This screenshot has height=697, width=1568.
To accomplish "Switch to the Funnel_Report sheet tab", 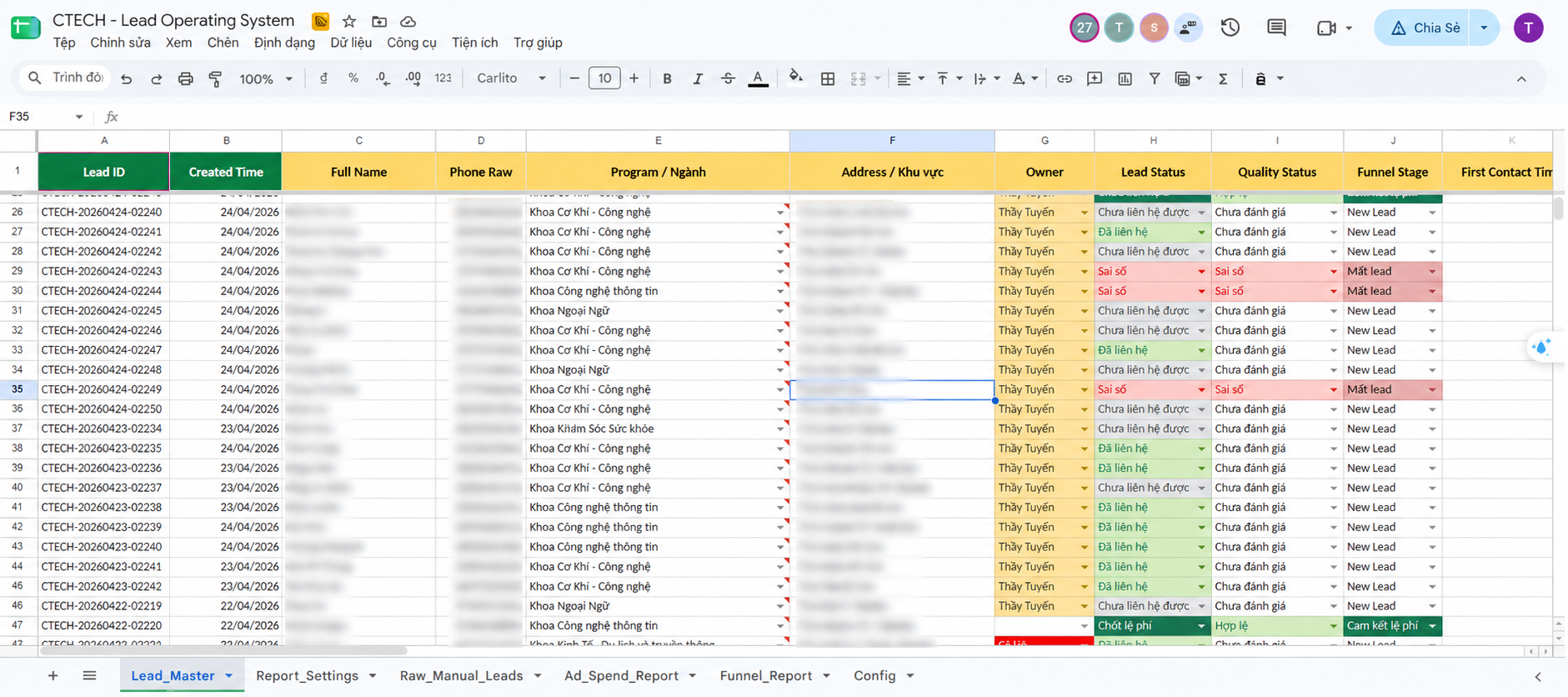I will coord(766,675).
